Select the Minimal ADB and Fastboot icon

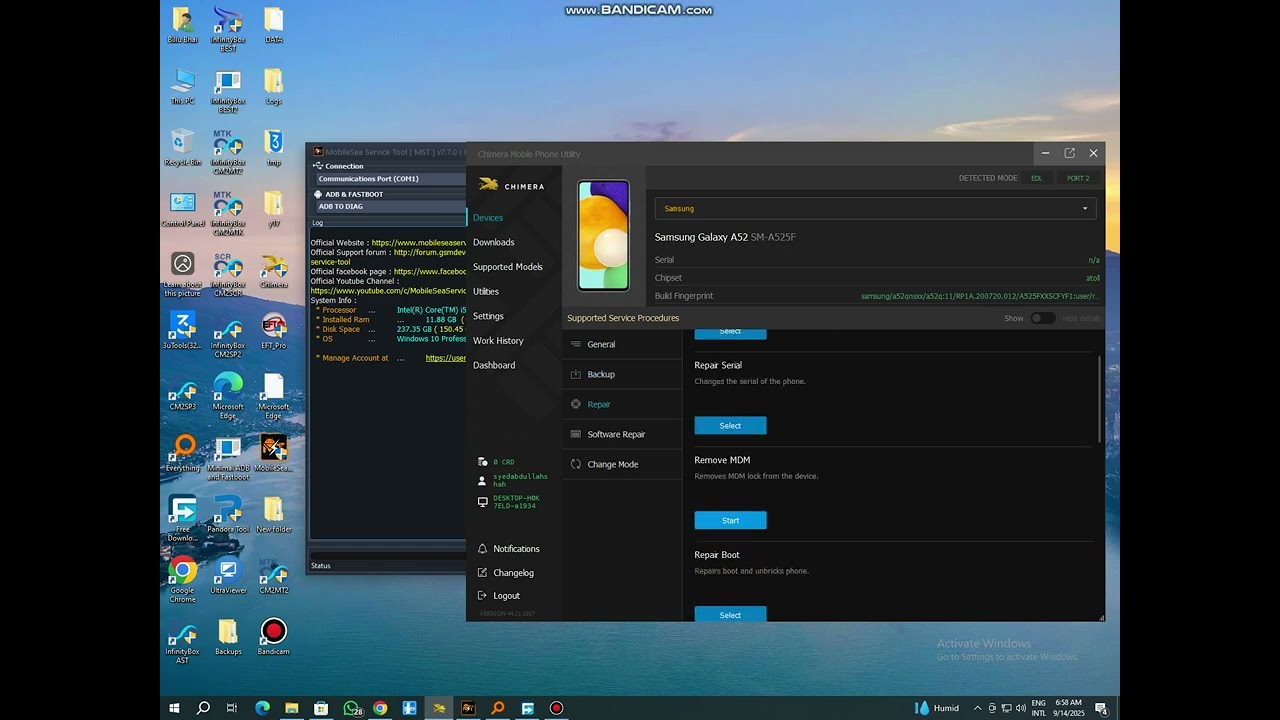[228, 458]
